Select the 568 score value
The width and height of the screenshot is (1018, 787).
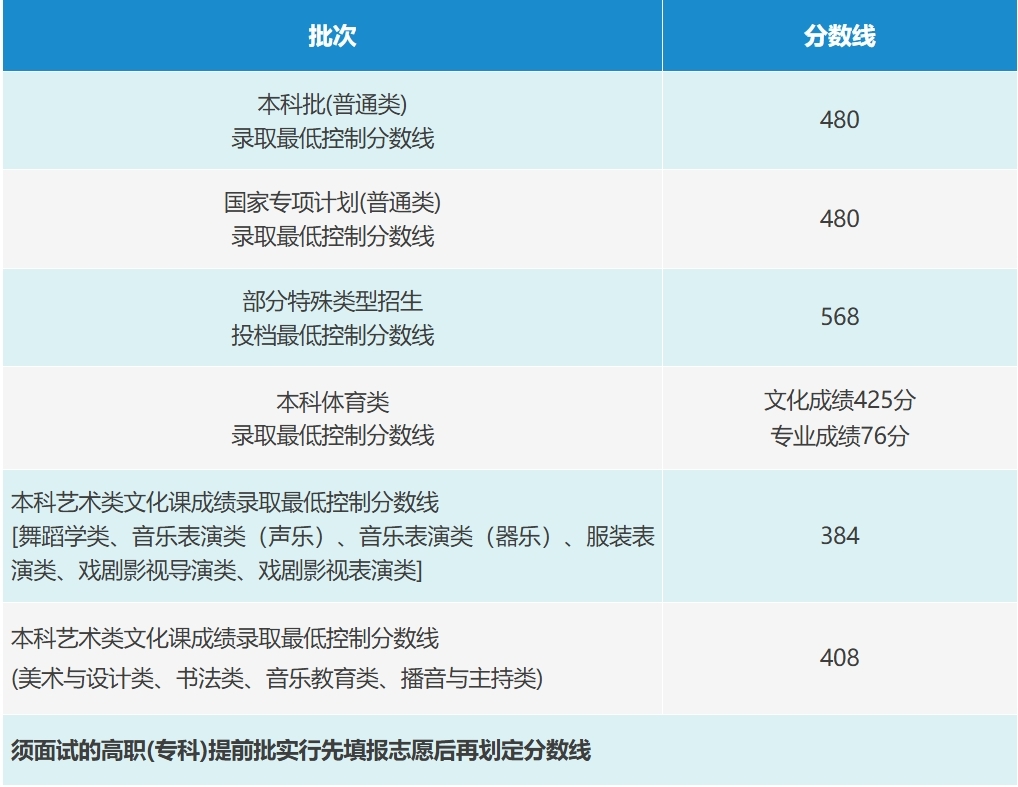tap(839, 317)
